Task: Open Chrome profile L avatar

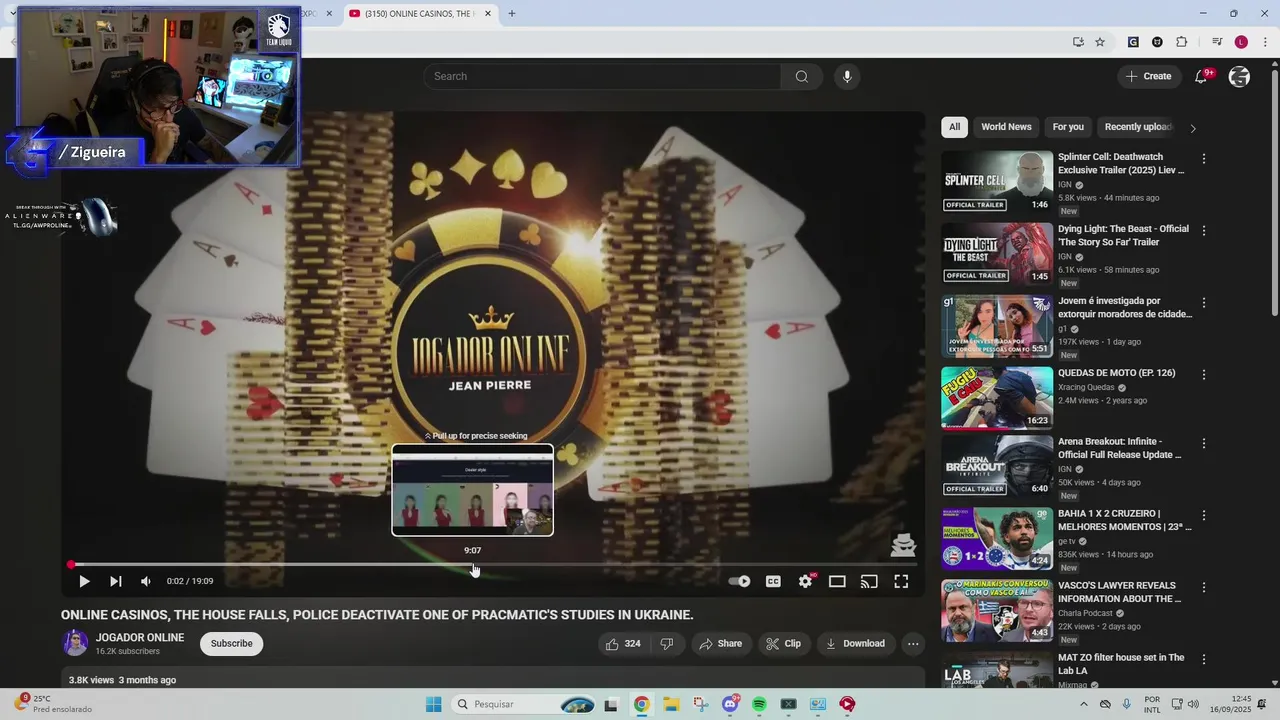Action: click(1241, 42)
